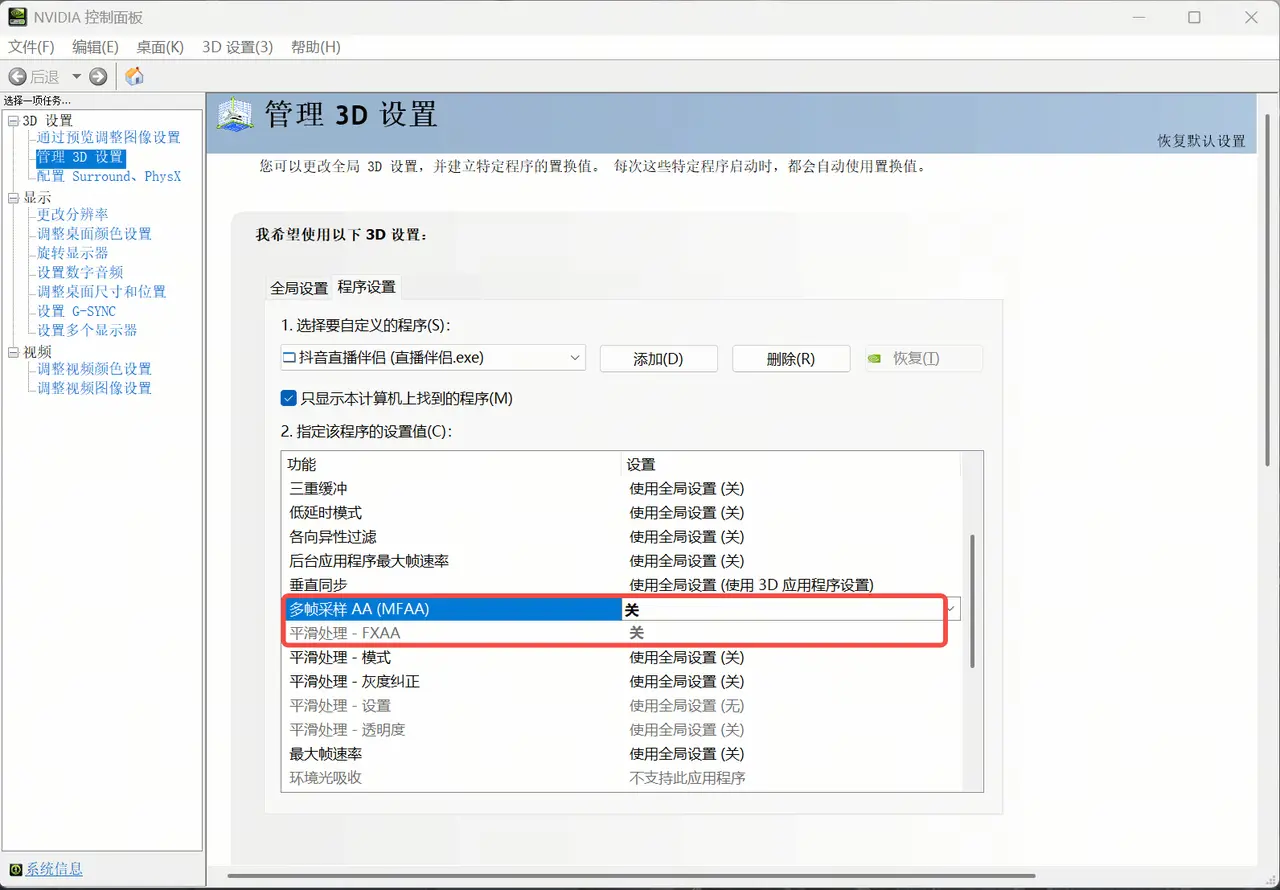Click the 管理 3D 设置 header icon

tap(235, 113)
